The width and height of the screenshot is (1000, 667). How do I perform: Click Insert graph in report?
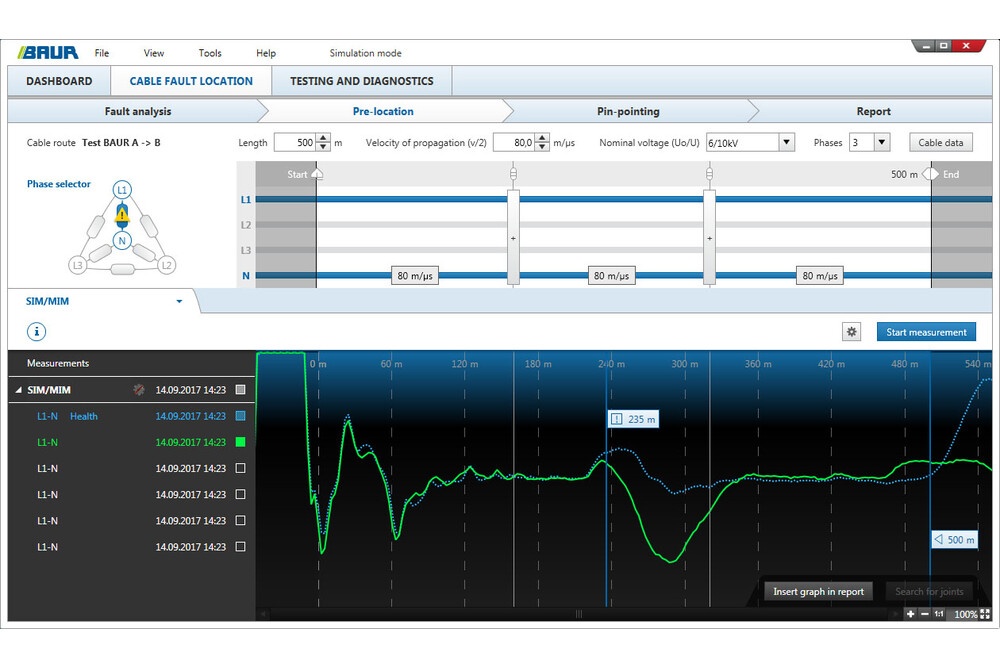(x=817, y=591)
